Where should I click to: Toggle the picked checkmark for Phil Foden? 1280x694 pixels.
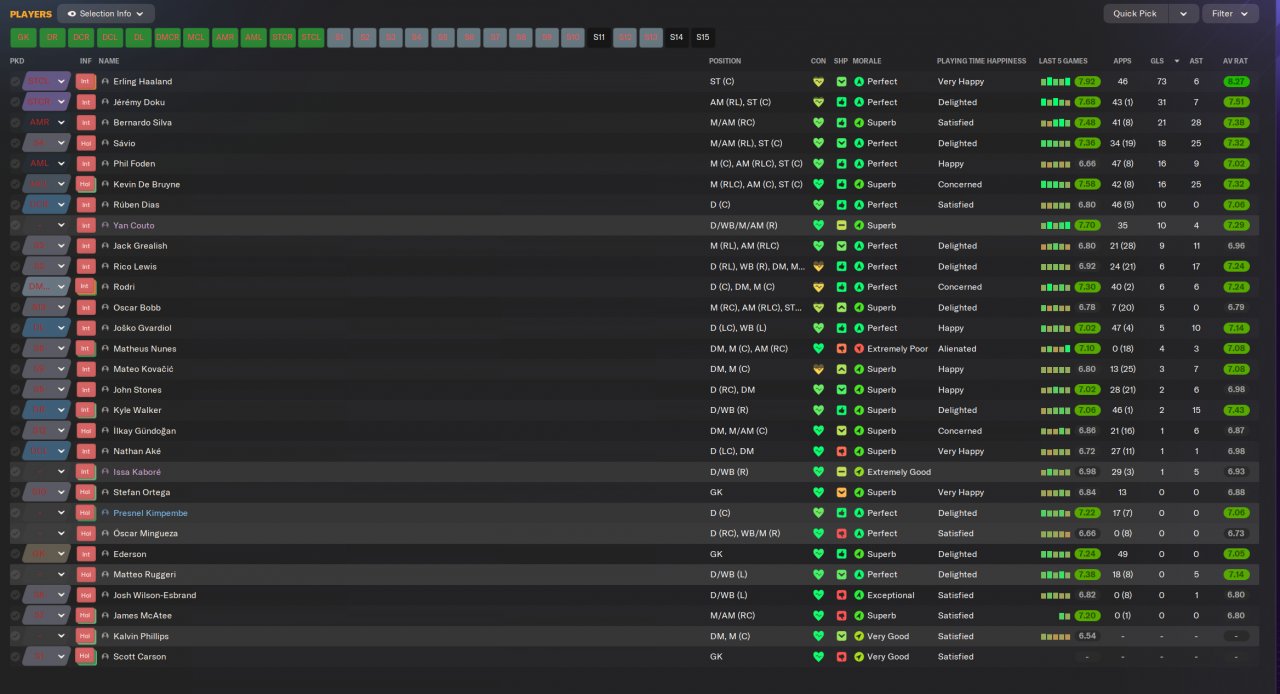click(15, 164)
